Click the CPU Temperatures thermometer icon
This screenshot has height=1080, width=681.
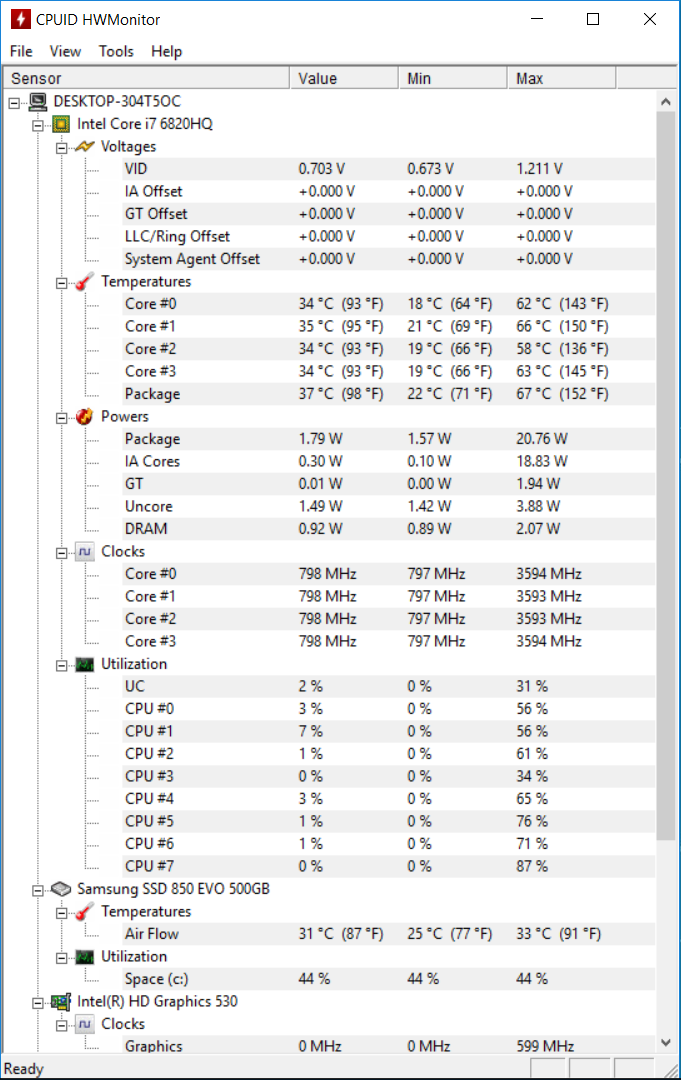tap(85, 282)
